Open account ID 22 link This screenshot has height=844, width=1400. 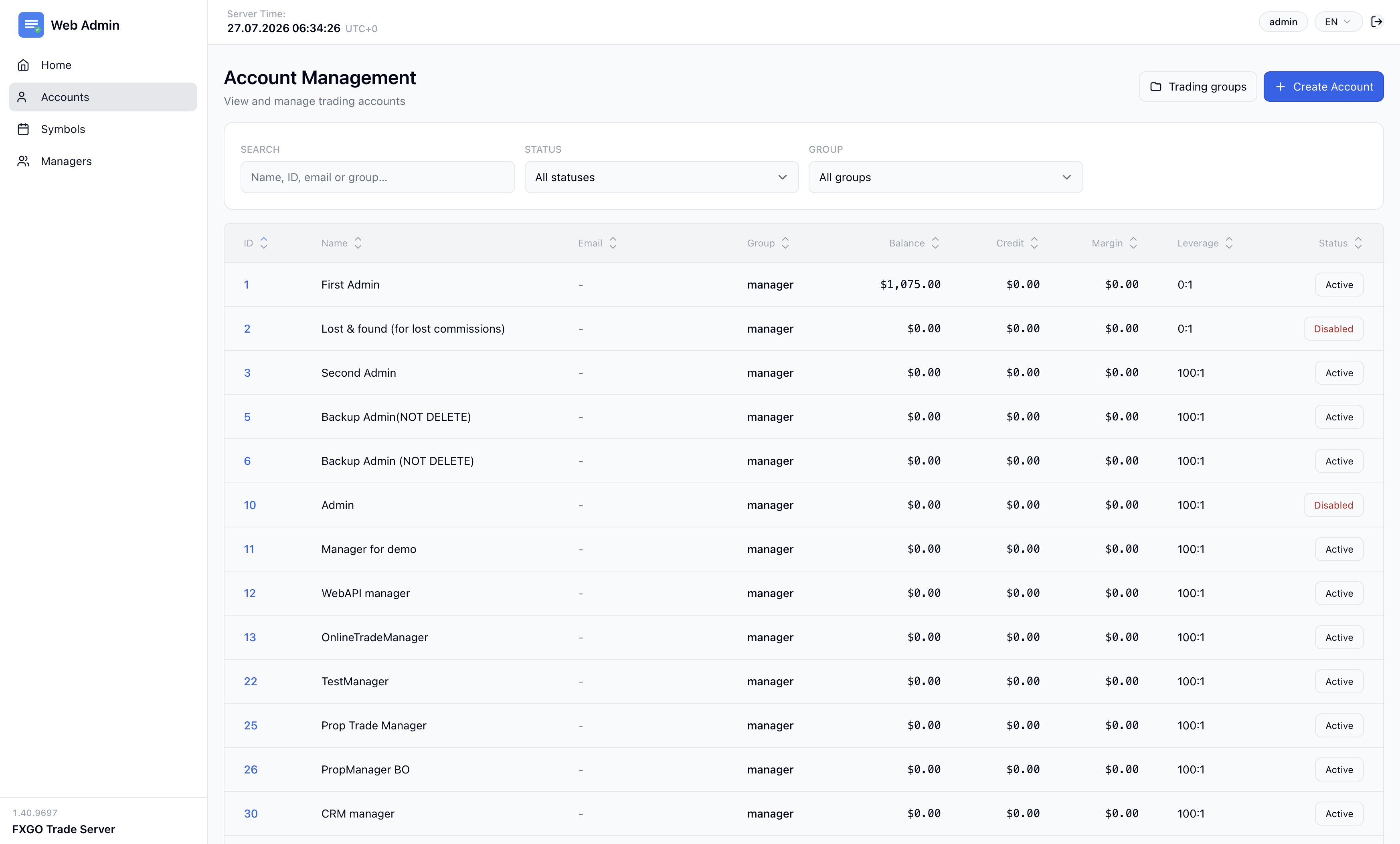251,682
